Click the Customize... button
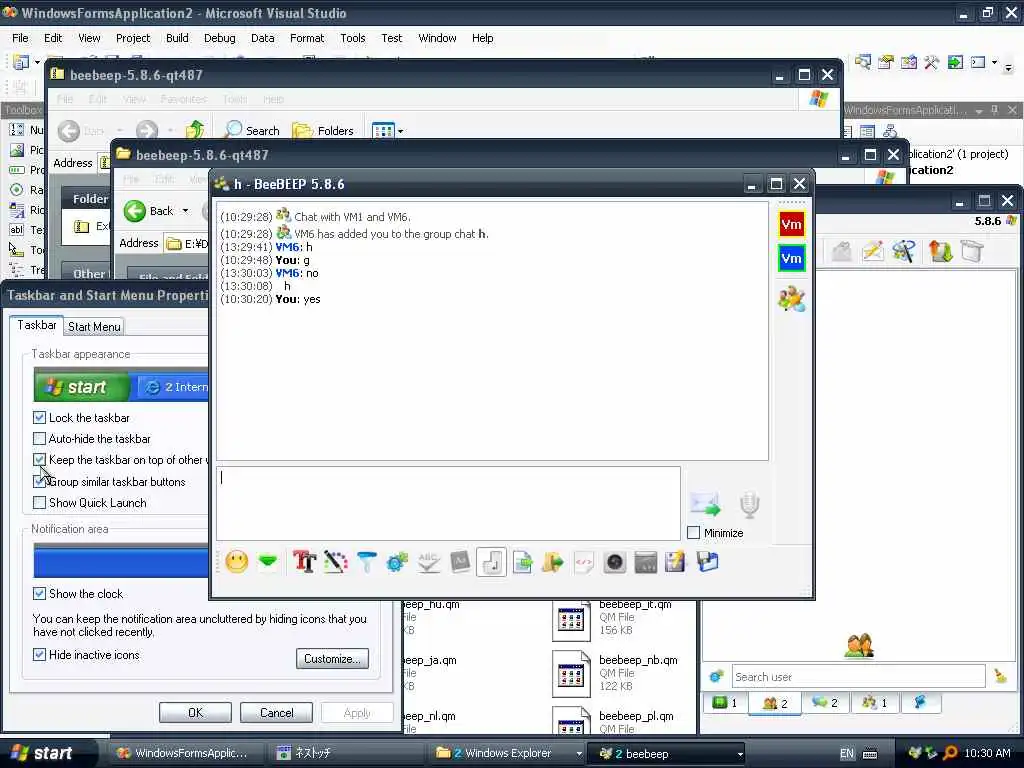 (x=332, y=659)
